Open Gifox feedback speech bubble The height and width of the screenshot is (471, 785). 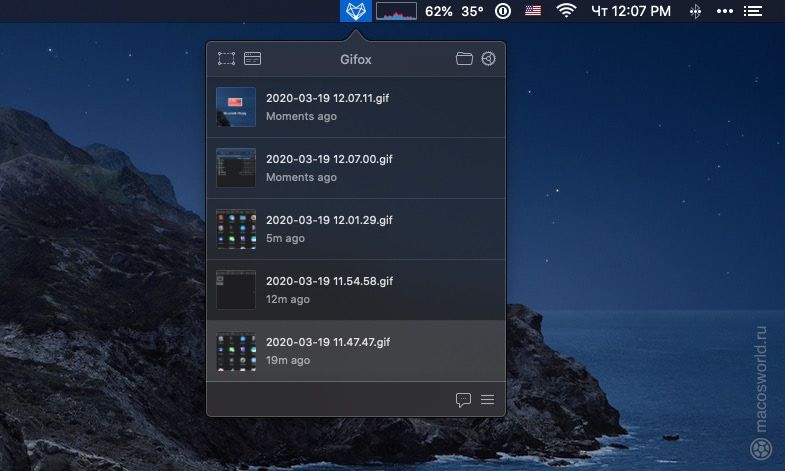click(x=463, y=399)
